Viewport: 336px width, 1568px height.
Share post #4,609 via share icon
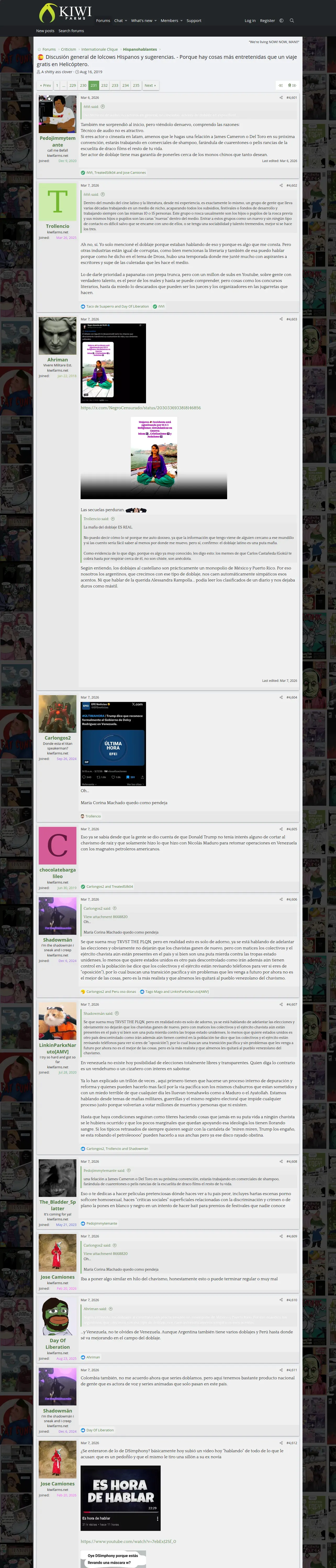[281, 1236]
